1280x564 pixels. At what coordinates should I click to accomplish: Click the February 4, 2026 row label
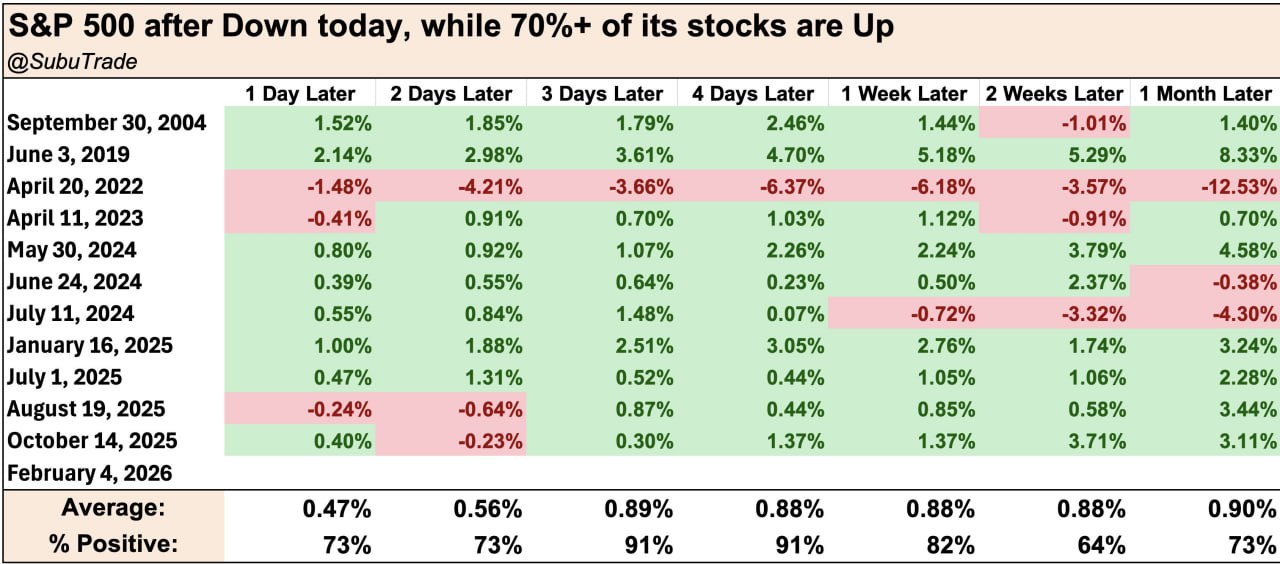point(90,473)
